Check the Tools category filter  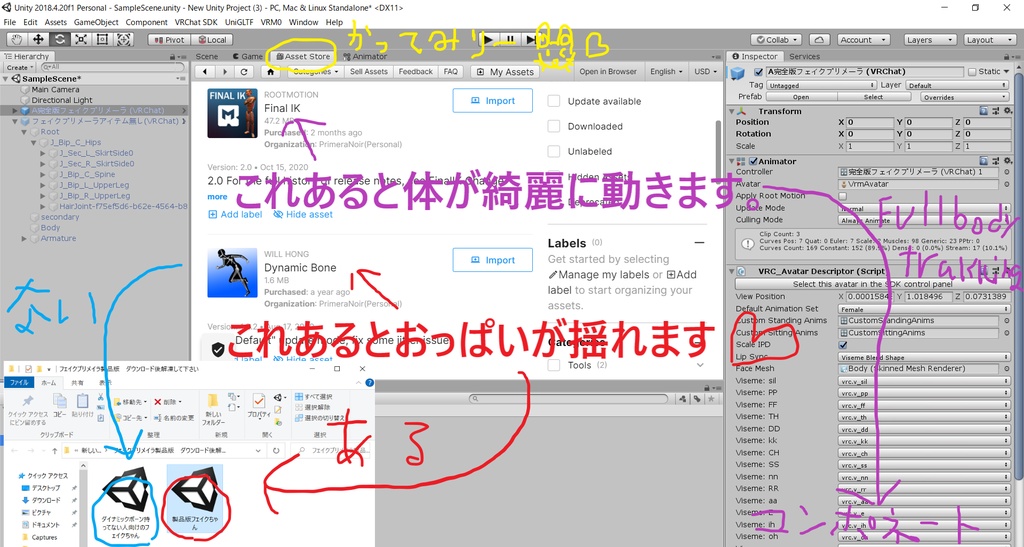click(x=554, y=365)
